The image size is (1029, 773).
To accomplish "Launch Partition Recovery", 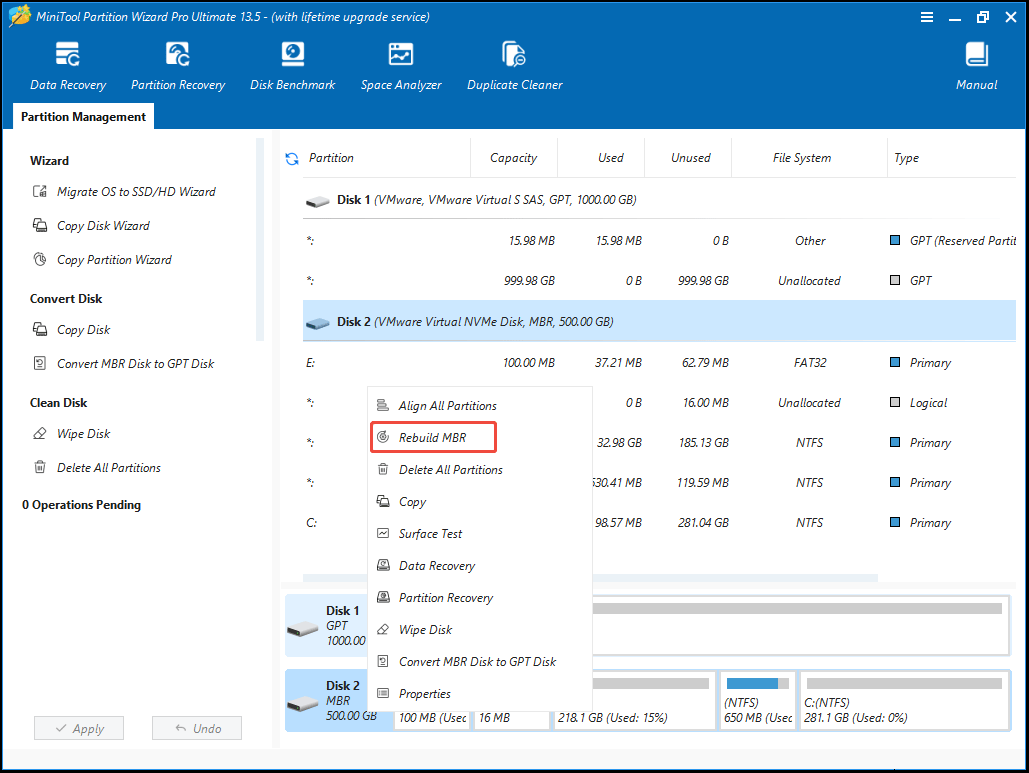I will pos(177,65).
